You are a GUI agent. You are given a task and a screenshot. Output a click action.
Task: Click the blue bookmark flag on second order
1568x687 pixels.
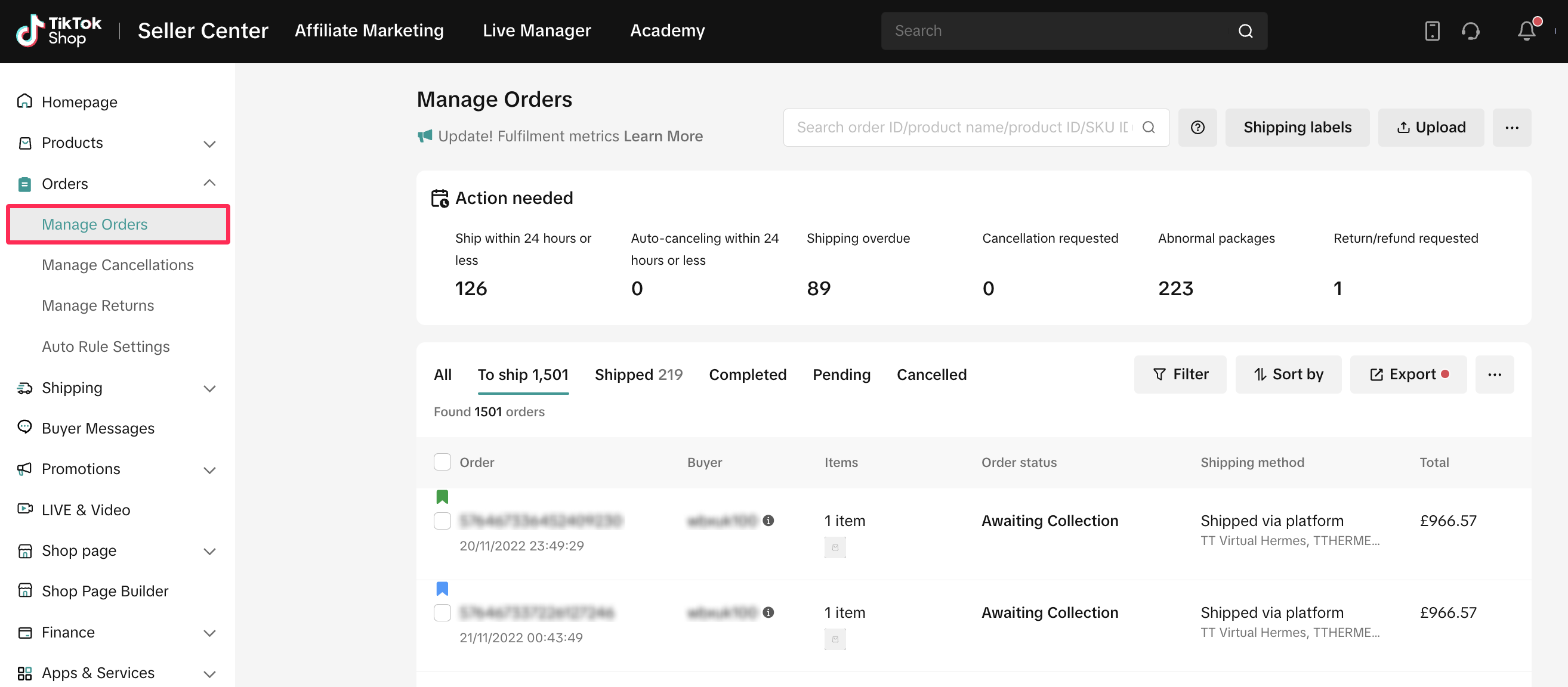(x=442, y=589)
